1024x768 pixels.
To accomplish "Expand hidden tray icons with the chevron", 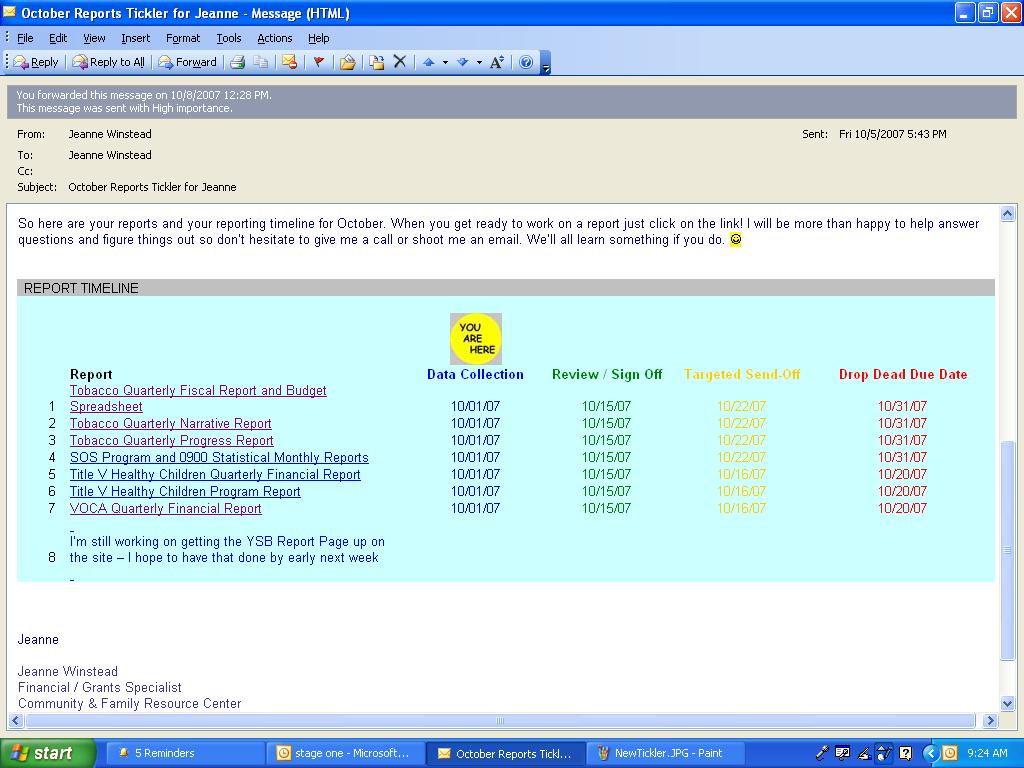I will (930, 753).
